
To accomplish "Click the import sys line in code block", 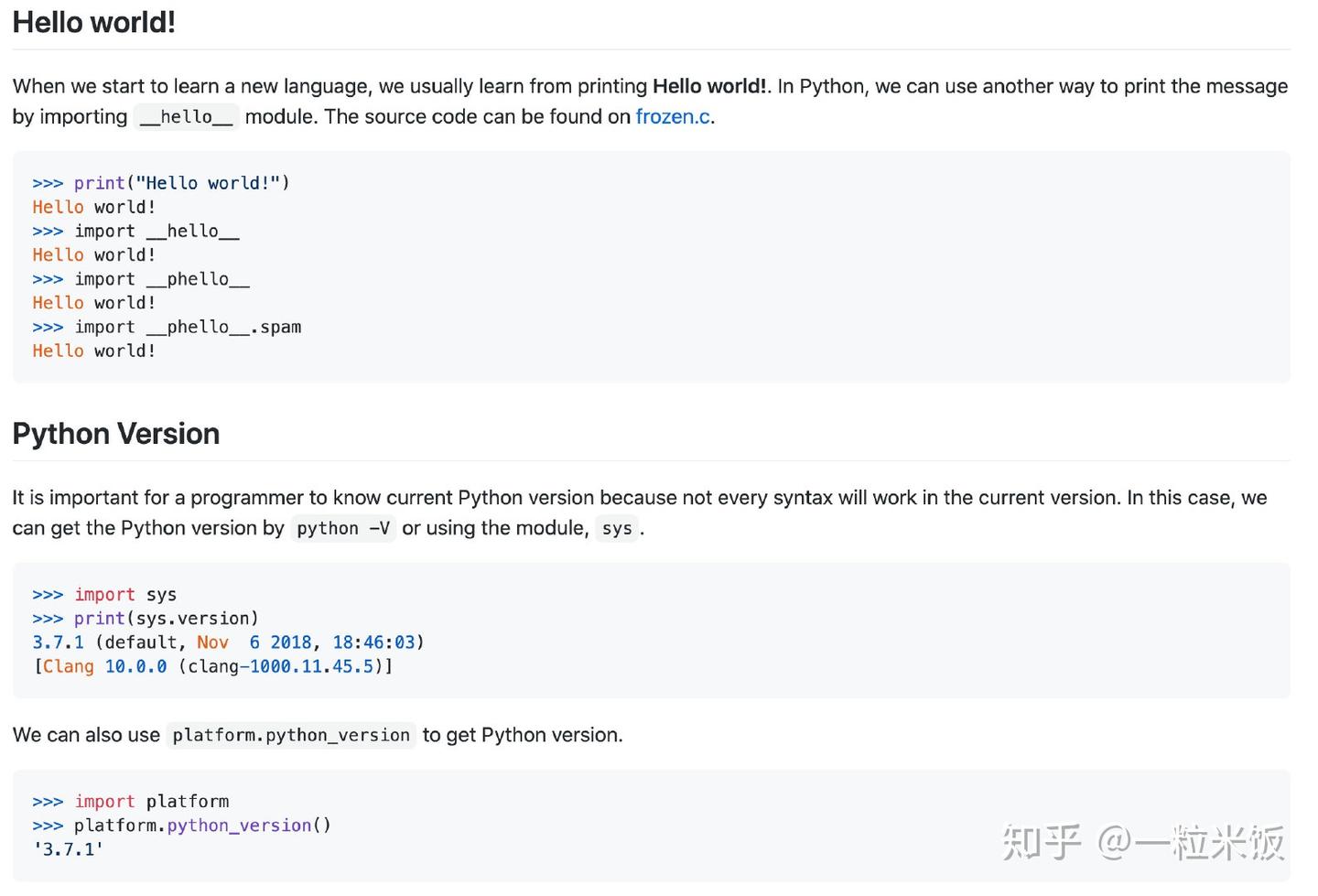I will (103, 594).
